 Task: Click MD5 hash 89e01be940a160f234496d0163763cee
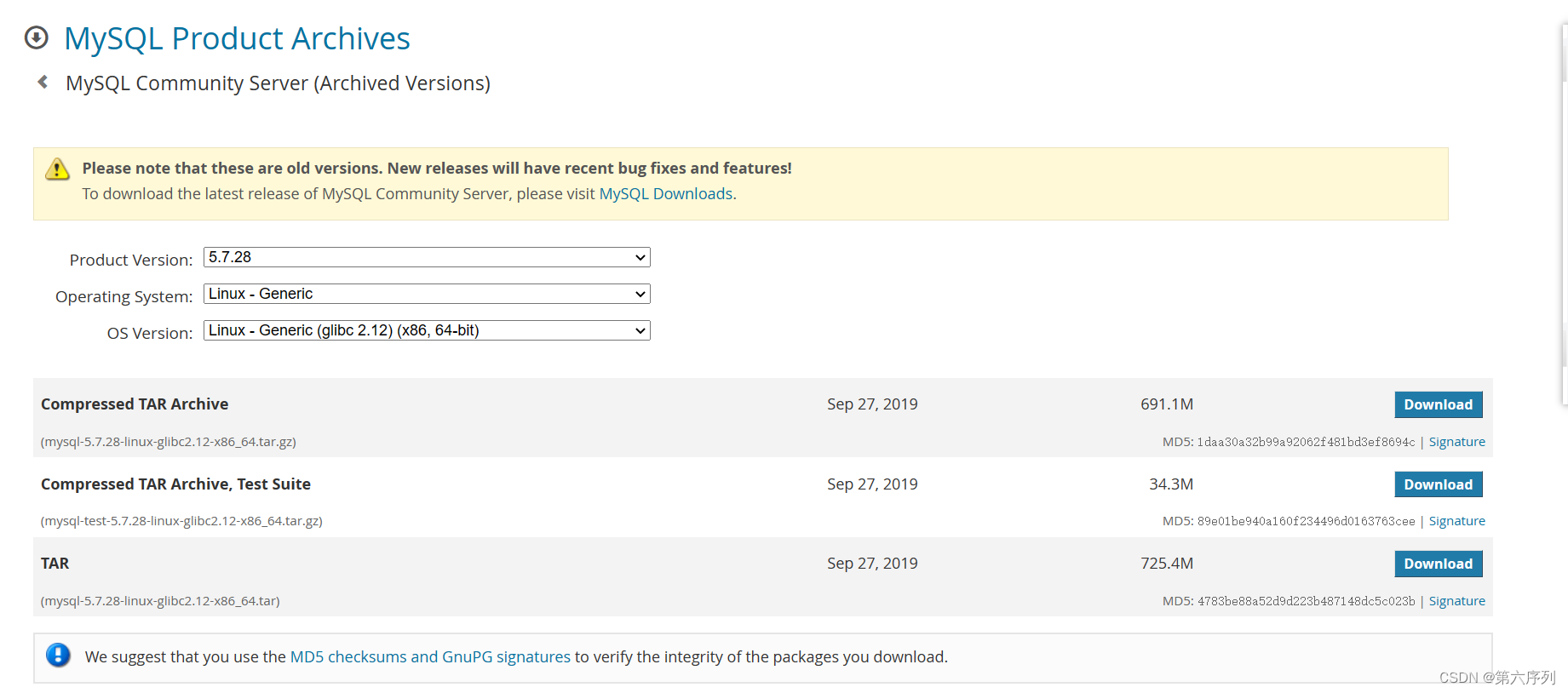coord(1306,521)
